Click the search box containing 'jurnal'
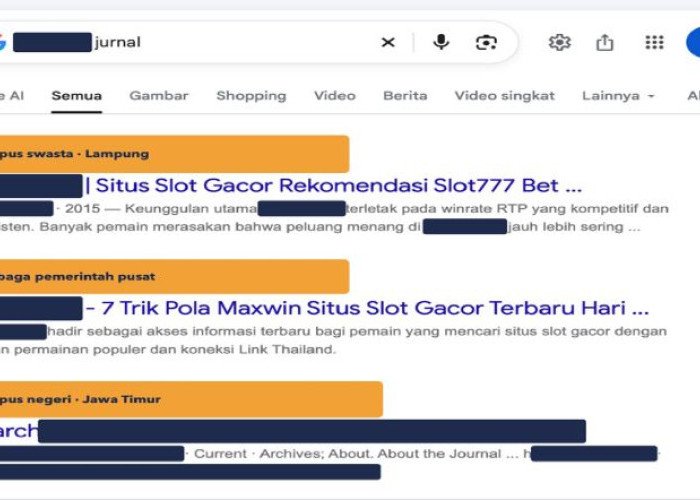 coord(257,42)
